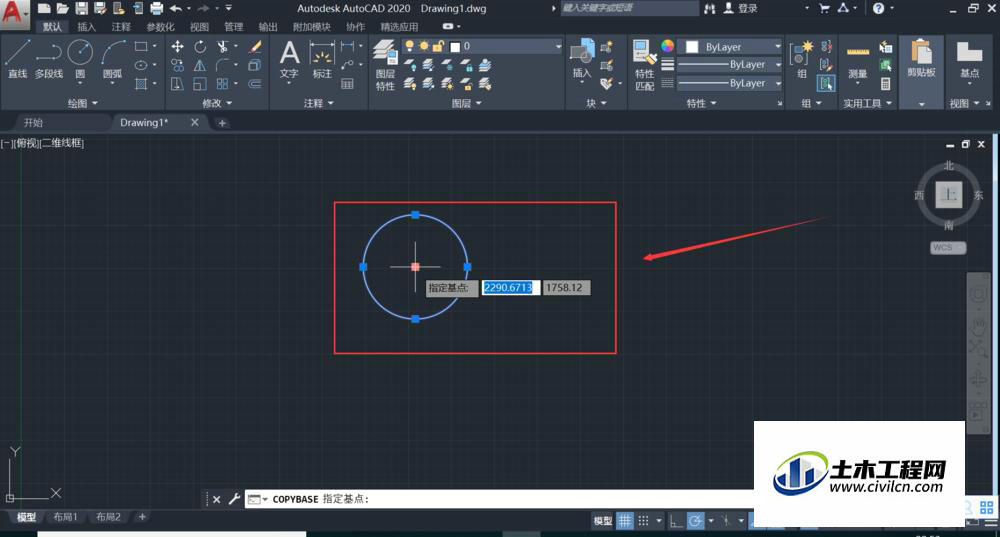
Task: Click the WCS button under ViewCube
Action: coord(947,247)
